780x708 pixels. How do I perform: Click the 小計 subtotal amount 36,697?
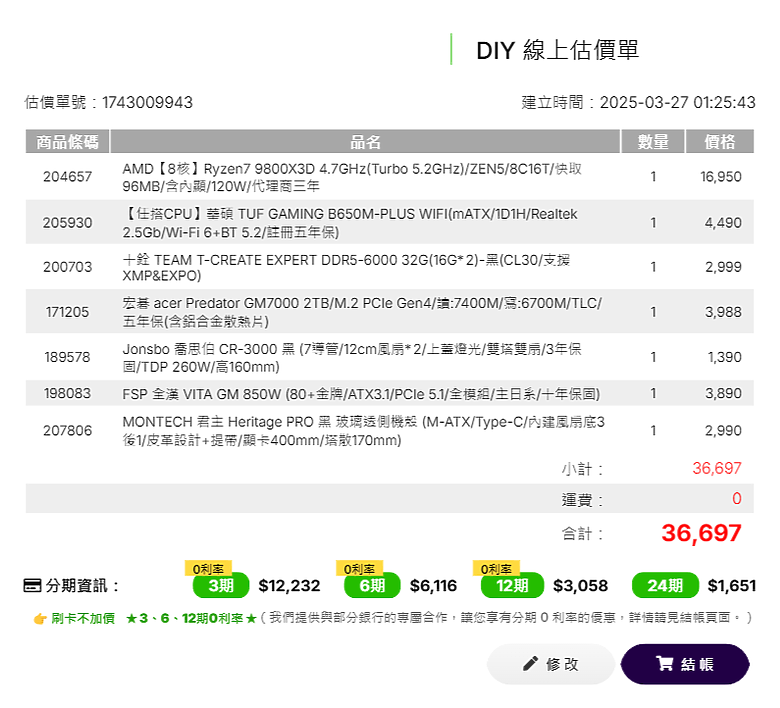[x=717, y=468]
